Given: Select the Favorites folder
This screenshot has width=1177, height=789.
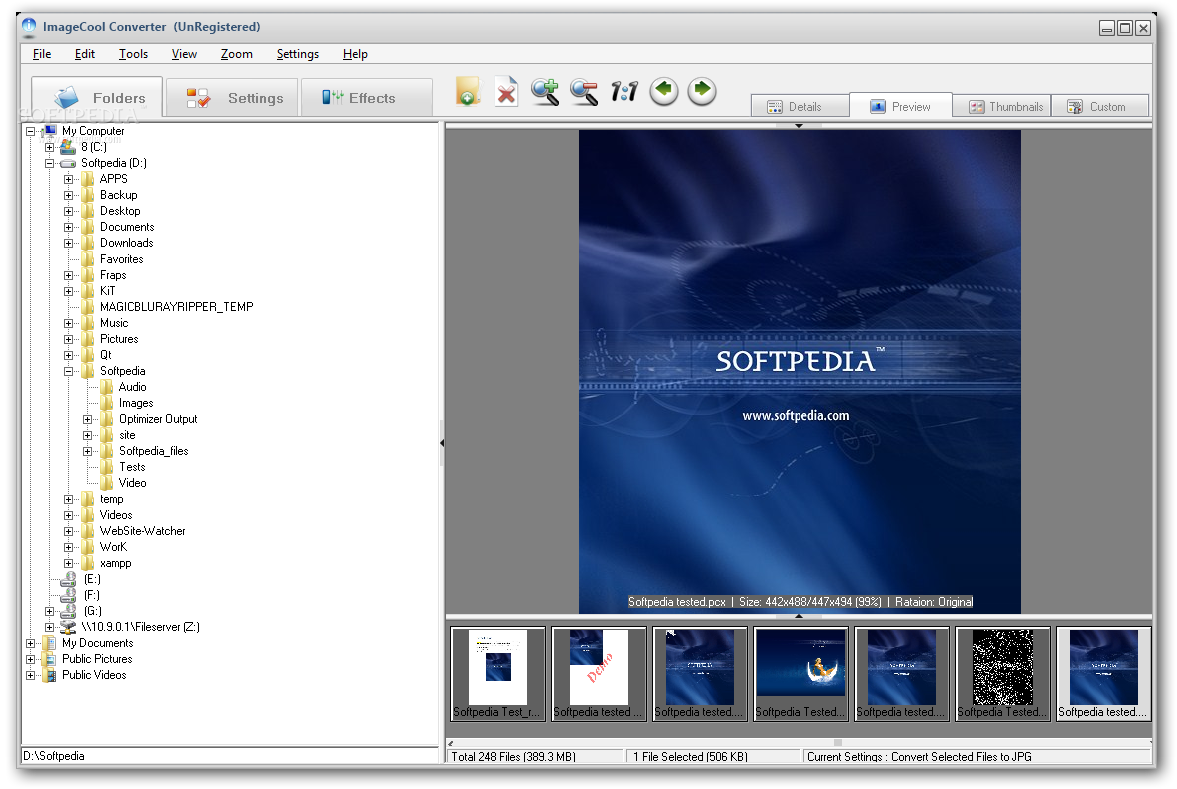Looking at the screenshot, I should (x=122, y=259).
